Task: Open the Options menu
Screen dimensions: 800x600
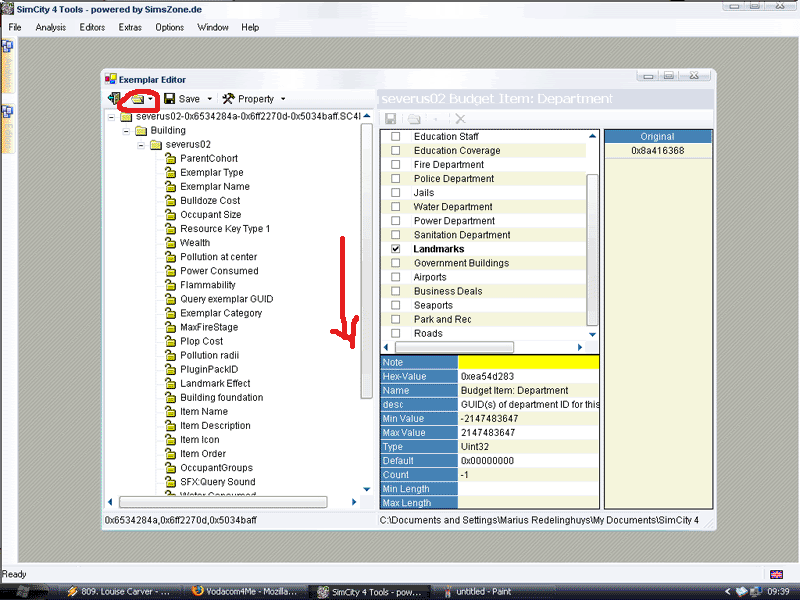Action: click(169, 27)
